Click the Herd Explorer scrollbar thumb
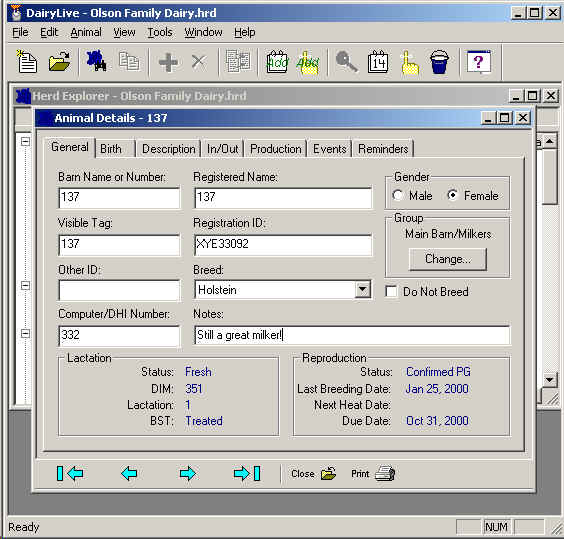 coord(549,177)
